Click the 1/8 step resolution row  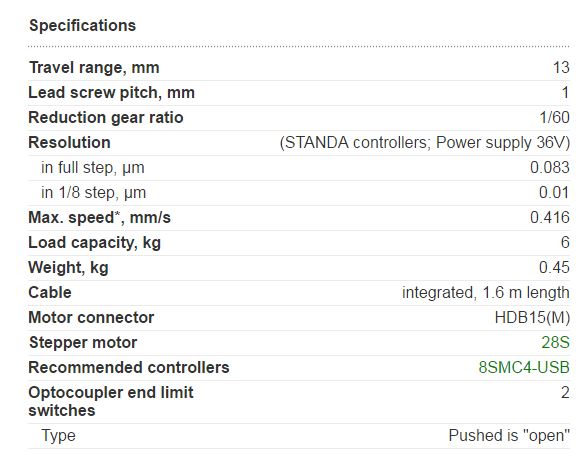coord(299,193)
